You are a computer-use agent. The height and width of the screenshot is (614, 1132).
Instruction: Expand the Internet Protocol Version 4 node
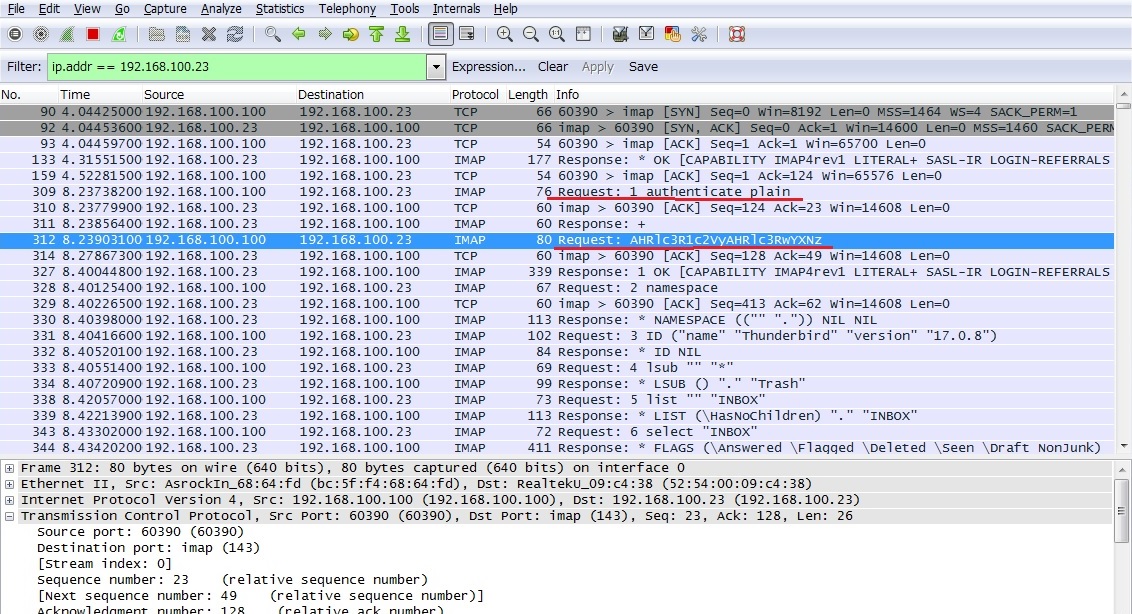[x=9, y=500]
